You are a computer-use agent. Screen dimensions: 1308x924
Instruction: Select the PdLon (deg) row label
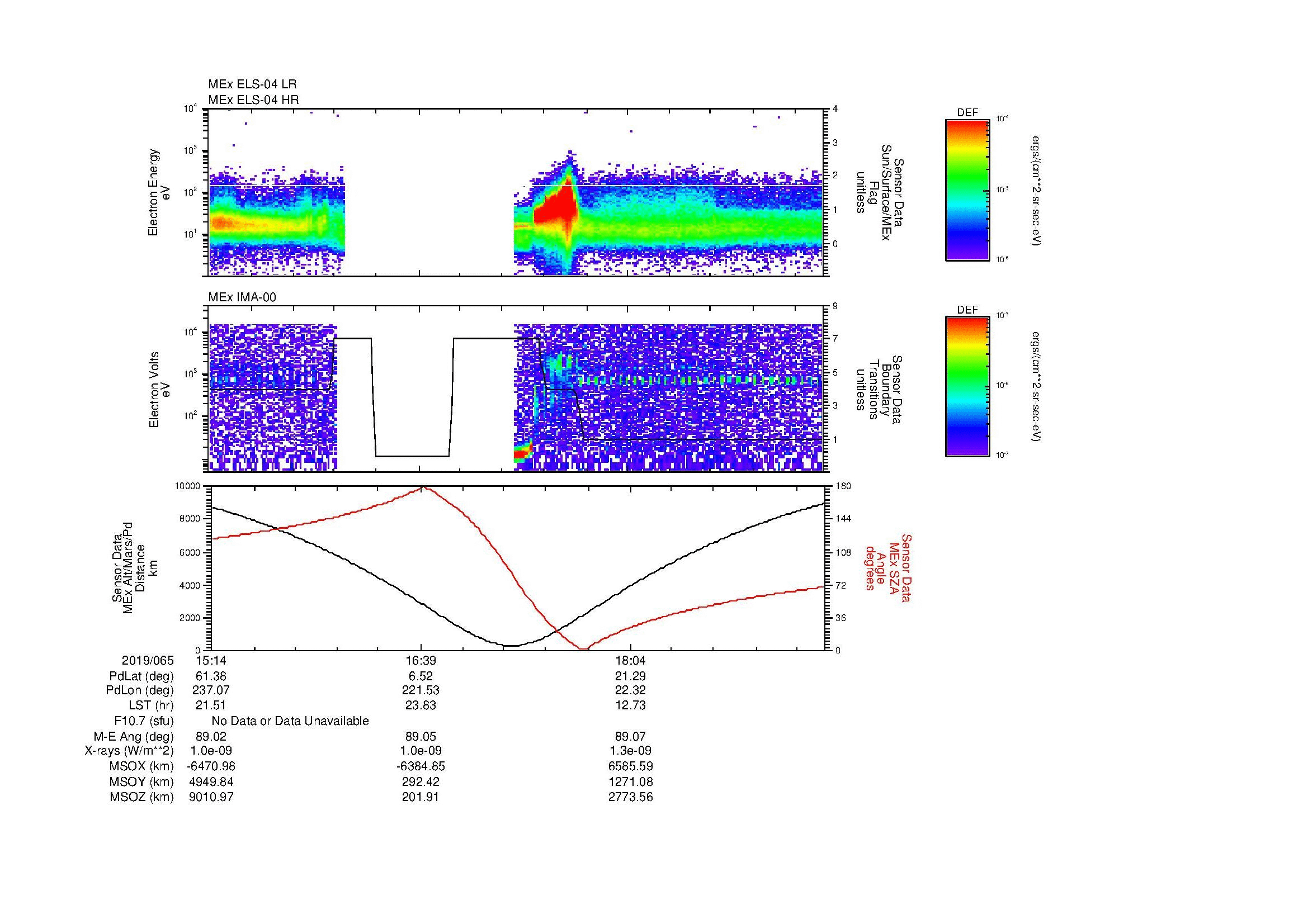click(140, 690)
